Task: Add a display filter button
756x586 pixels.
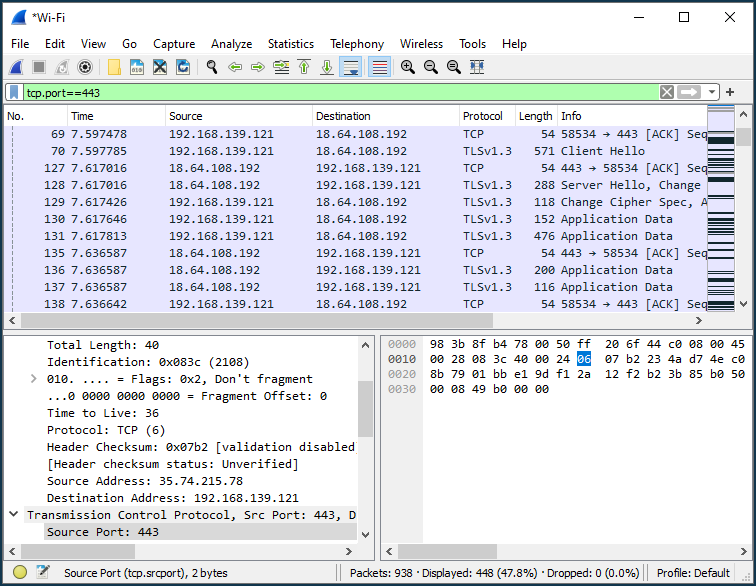Action: point(730,92)
